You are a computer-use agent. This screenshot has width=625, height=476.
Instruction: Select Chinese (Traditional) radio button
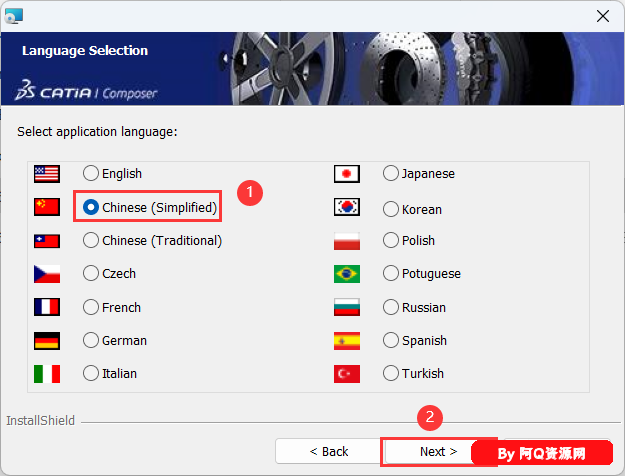click(91, 240)
